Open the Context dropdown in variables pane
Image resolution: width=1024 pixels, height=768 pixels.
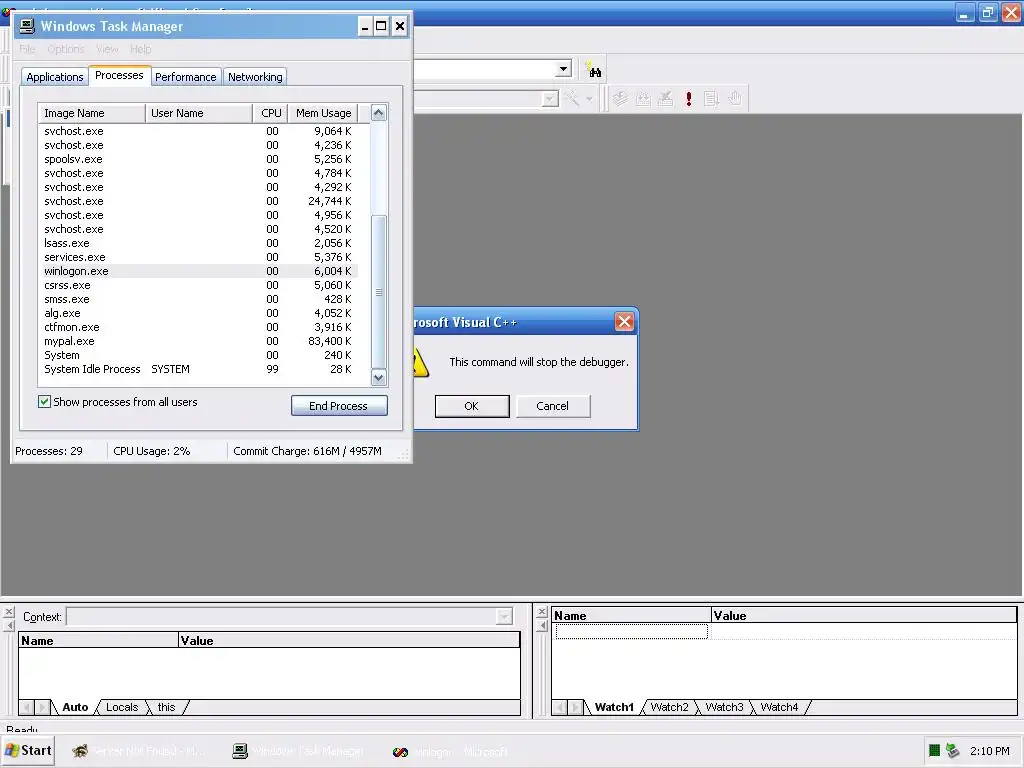pos(504,616)
